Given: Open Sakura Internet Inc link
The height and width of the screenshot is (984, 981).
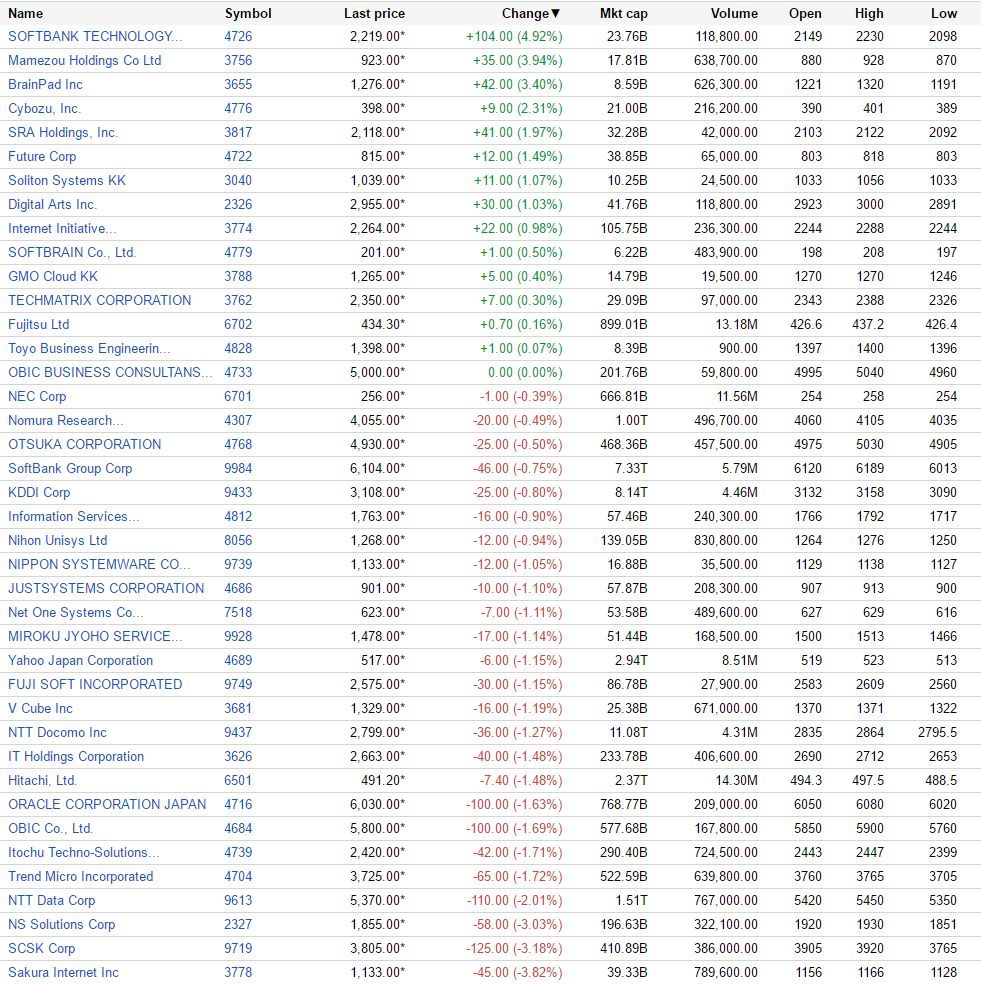Looking at the screenshot, I should coord(63,973).
